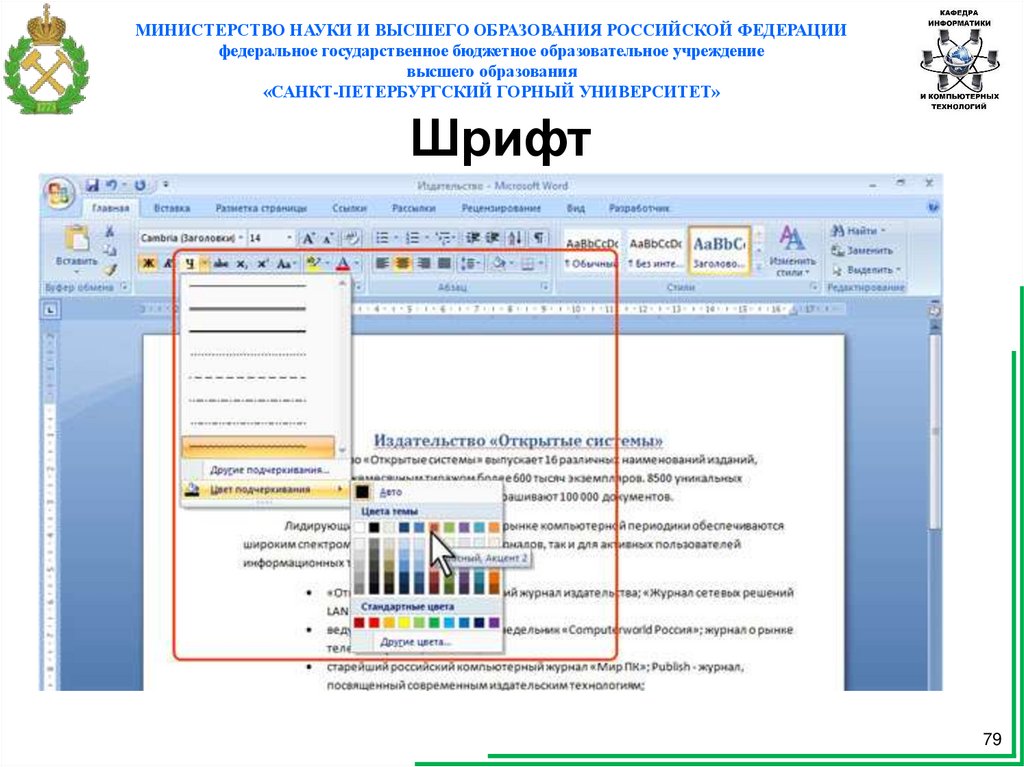Redo the last action
This screenshot has width=1024, height=767.
pyautogui.click(x=140, y=186)
